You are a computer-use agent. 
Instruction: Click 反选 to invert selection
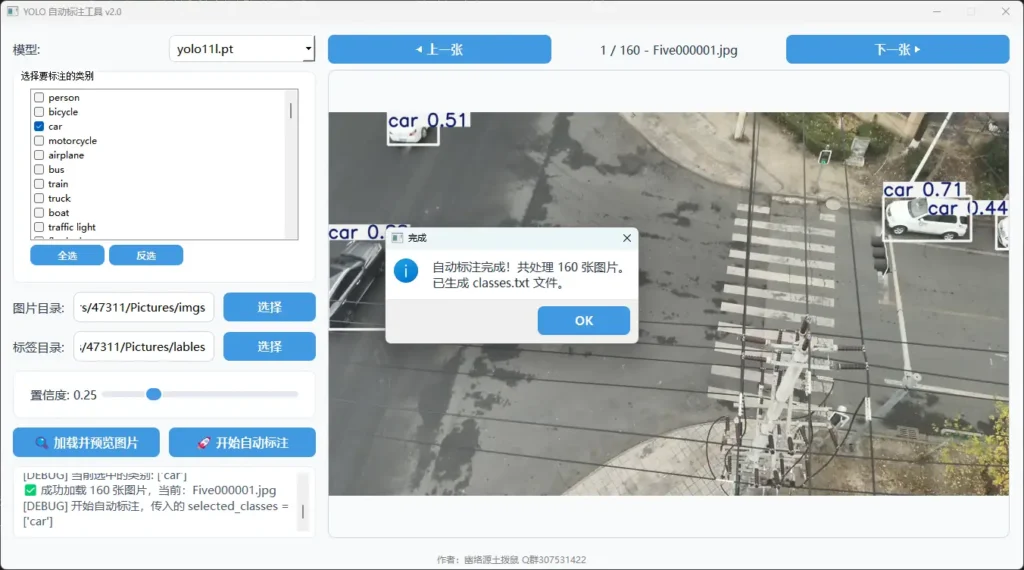[x=146, y=255]
